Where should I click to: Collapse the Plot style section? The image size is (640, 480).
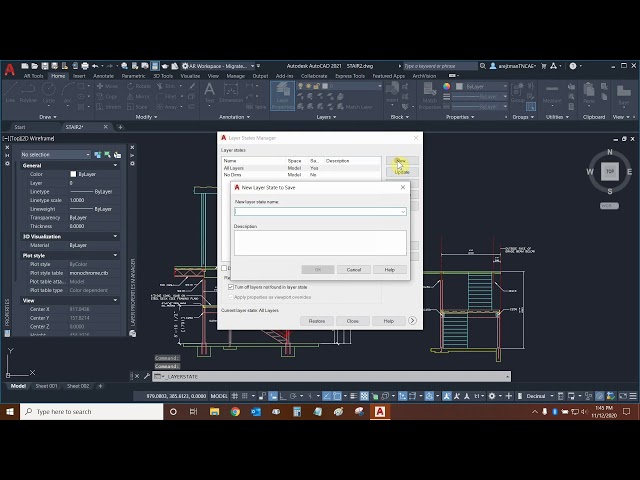[116, 256]
